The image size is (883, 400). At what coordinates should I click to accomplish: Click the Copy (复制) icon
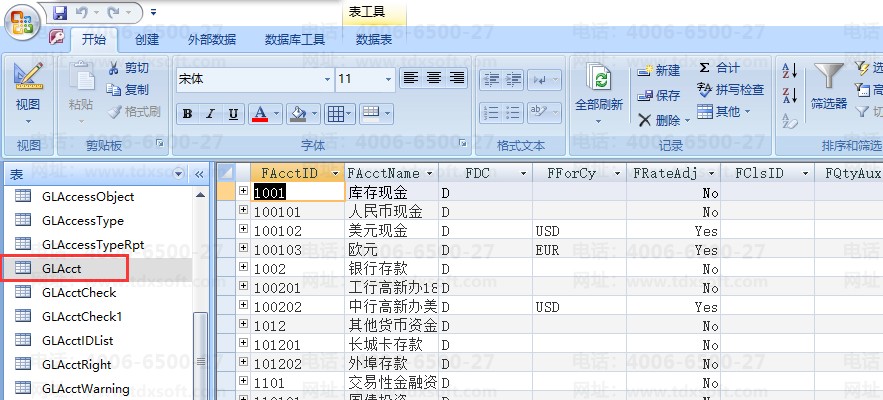pos(113,90)
